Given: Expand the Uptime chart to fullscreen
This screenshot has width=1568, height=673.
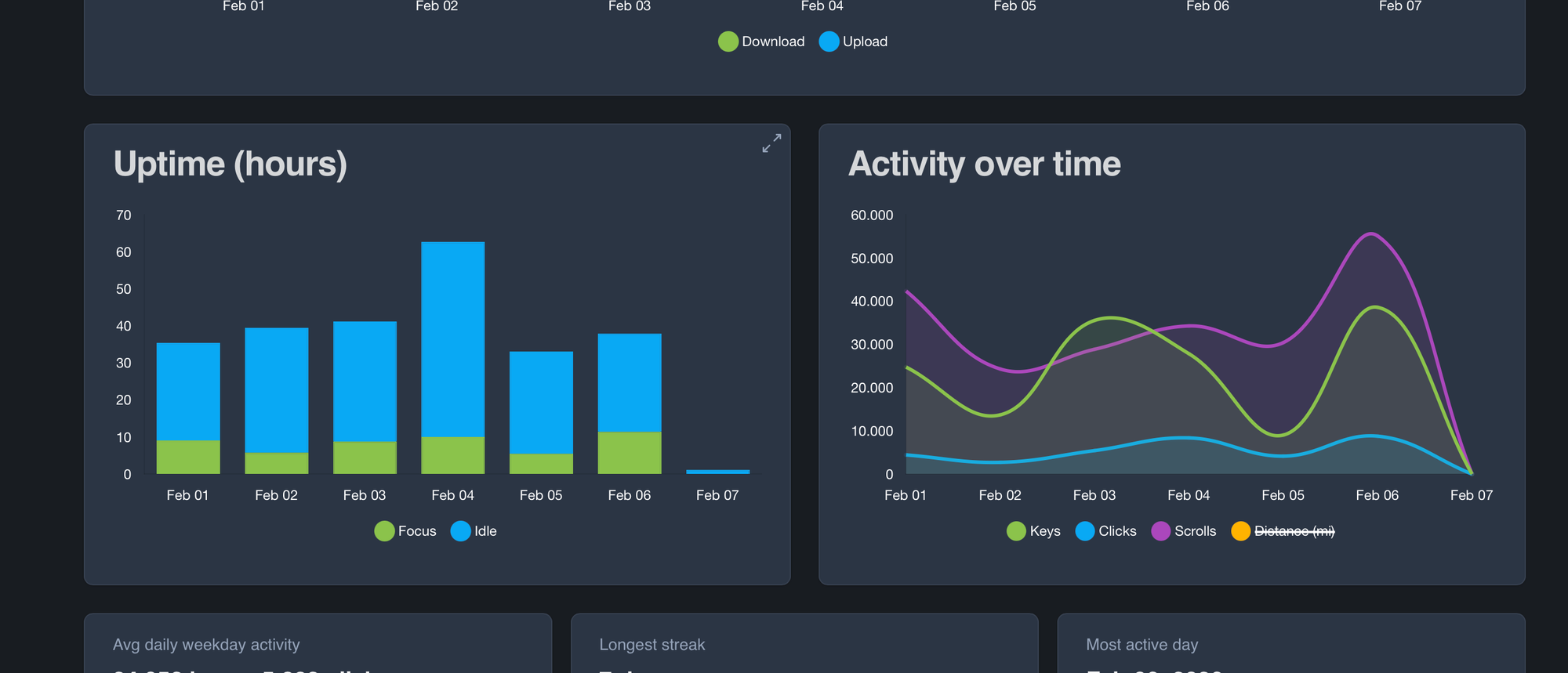Looking at the screenshot, I should pyautogui.click(x=771, y=143).
